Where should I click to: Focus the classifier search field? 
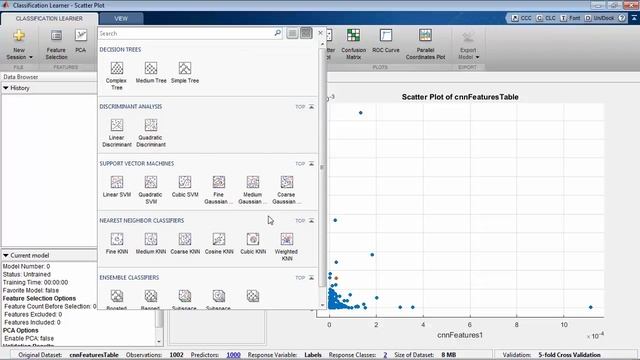coord(186,33)
